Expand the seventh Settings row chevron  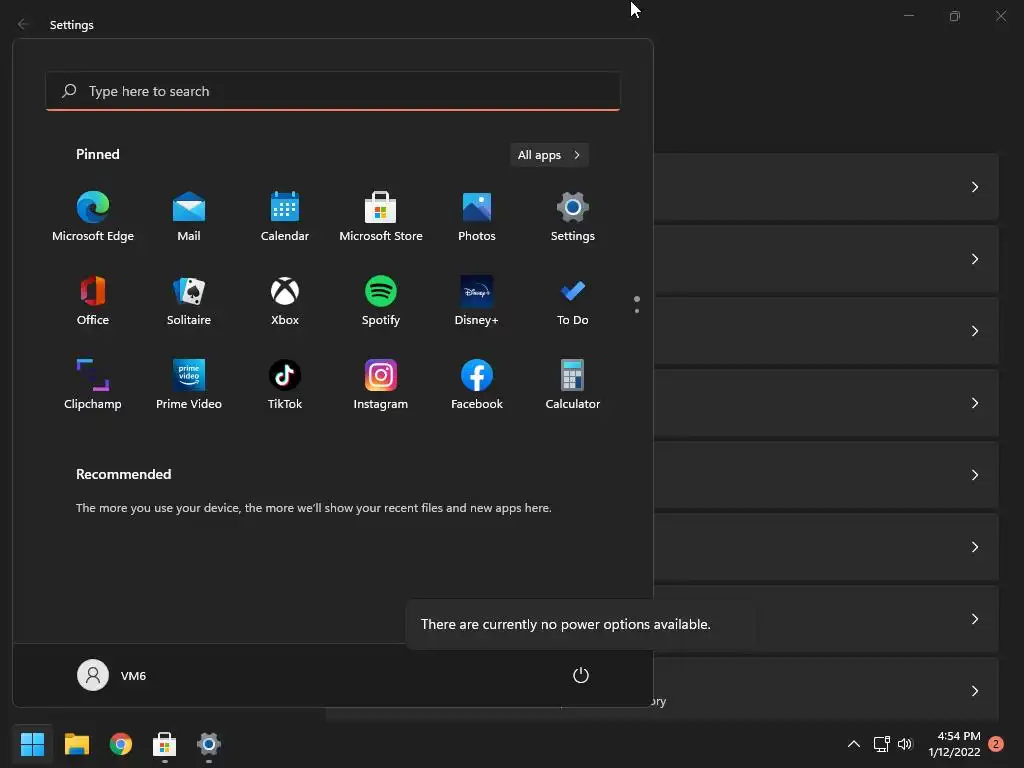(x=974, y=619)
